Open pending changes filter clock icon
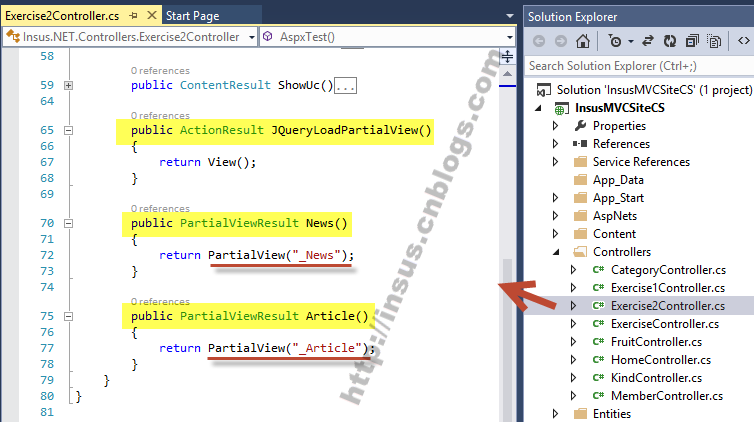 click(615, 41)
